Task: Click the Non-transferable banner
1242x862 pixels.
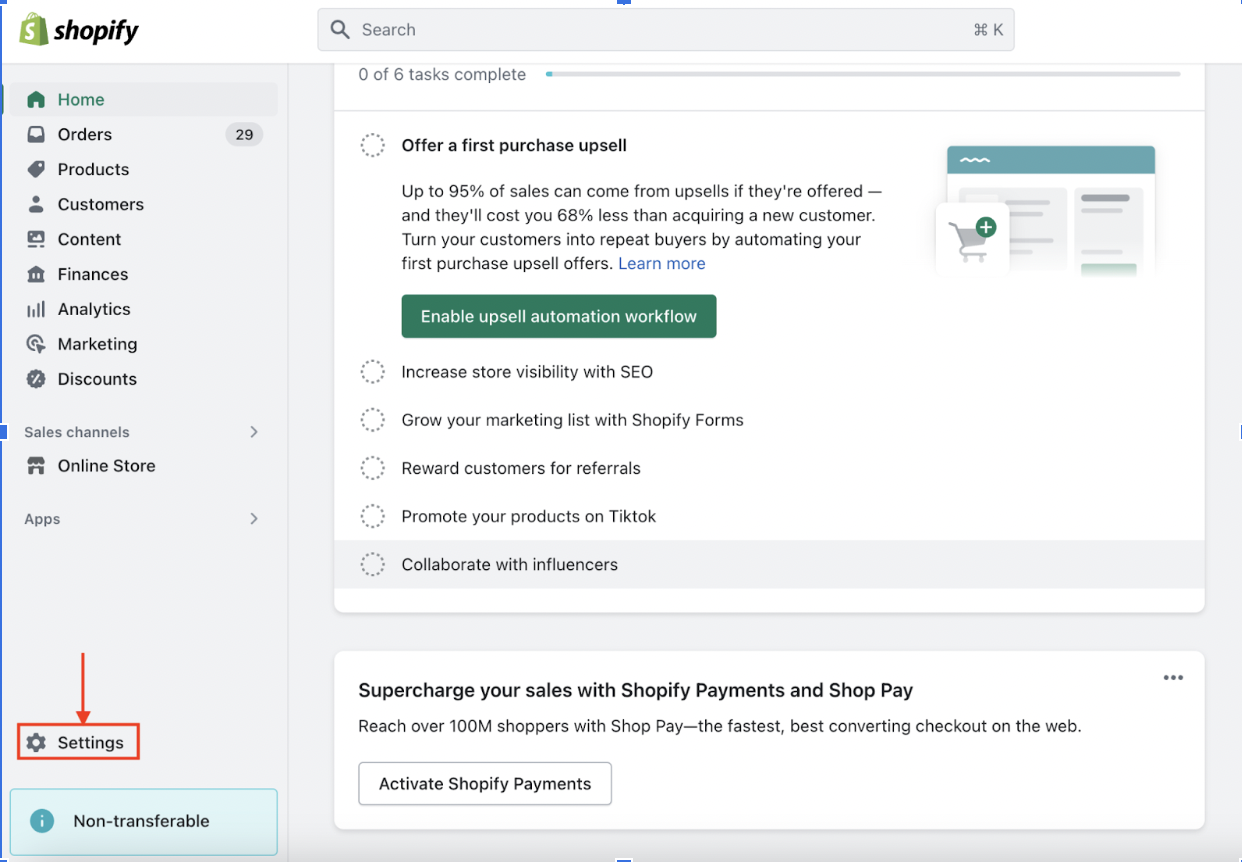Action: [x=143, y=822]
